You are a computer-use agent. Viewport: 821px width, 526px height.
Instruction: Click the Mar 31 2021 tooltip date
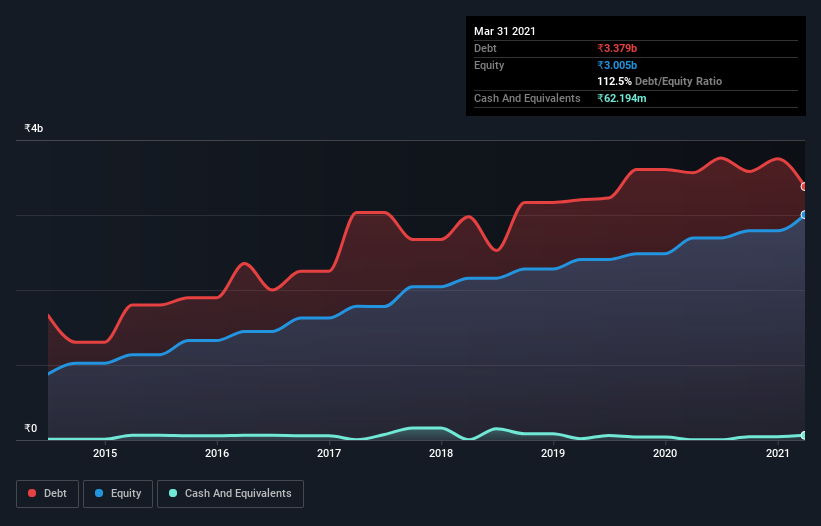coord(505,31)
